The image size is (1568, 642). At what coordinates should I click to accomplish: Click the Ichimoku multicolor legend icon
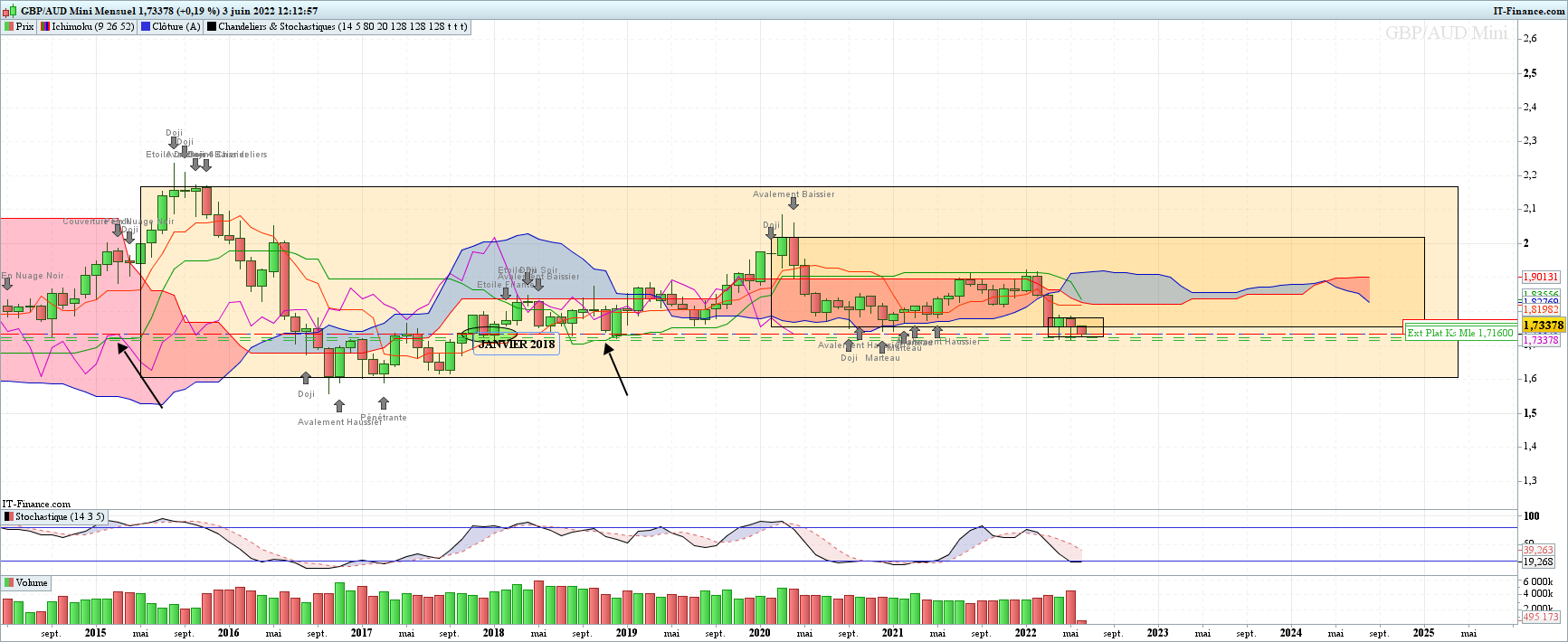pyautogui.click(x=45, y=27)
